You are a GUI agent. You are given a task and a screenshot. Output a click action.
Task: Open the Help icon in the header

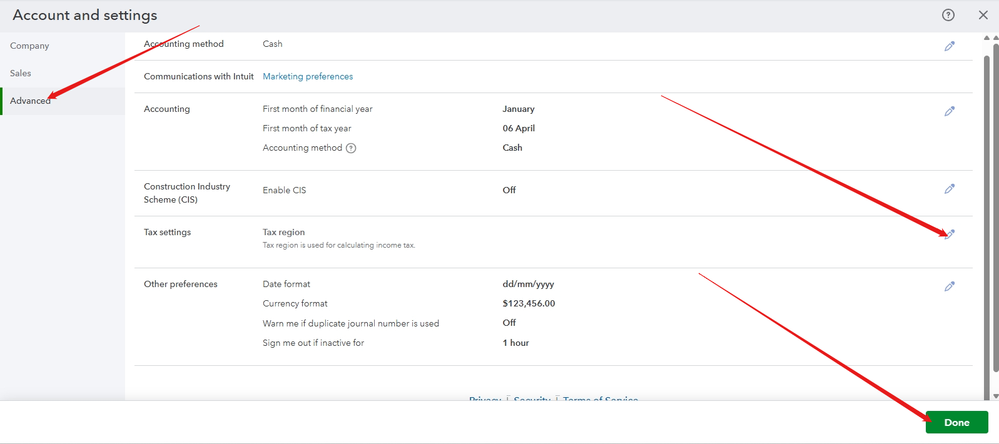(x=948, y=15)
